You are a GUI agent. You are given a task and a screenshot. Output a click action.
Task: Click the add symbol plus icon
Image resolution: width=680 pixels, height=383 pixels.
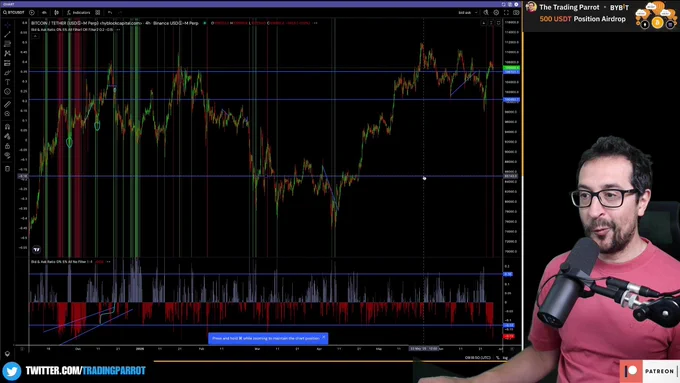[32, 13]
